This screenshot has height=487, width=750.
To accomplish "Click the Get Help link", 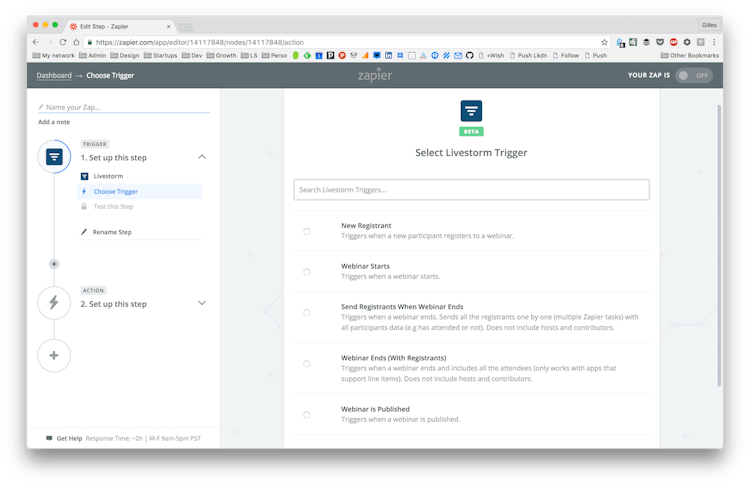I will tap(69, 438).
